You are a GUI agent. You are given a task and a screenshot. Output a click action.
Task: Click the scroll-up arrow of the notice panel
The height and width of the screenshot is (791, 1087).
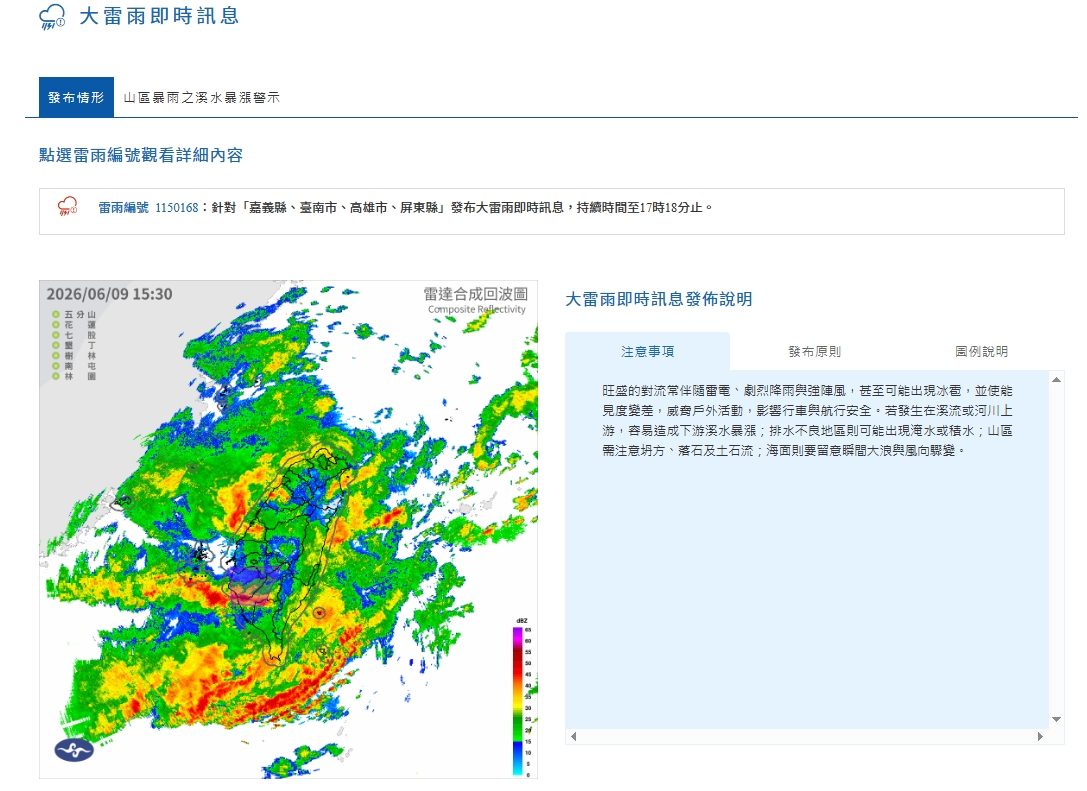[1056, 380]
